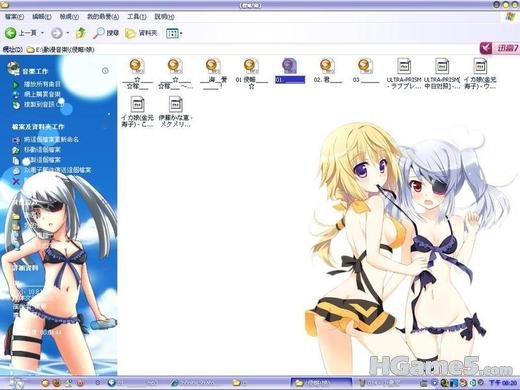Toggle the 資料夾 folders pane
This screenshot has height=390, width=520.
[141, 33]
